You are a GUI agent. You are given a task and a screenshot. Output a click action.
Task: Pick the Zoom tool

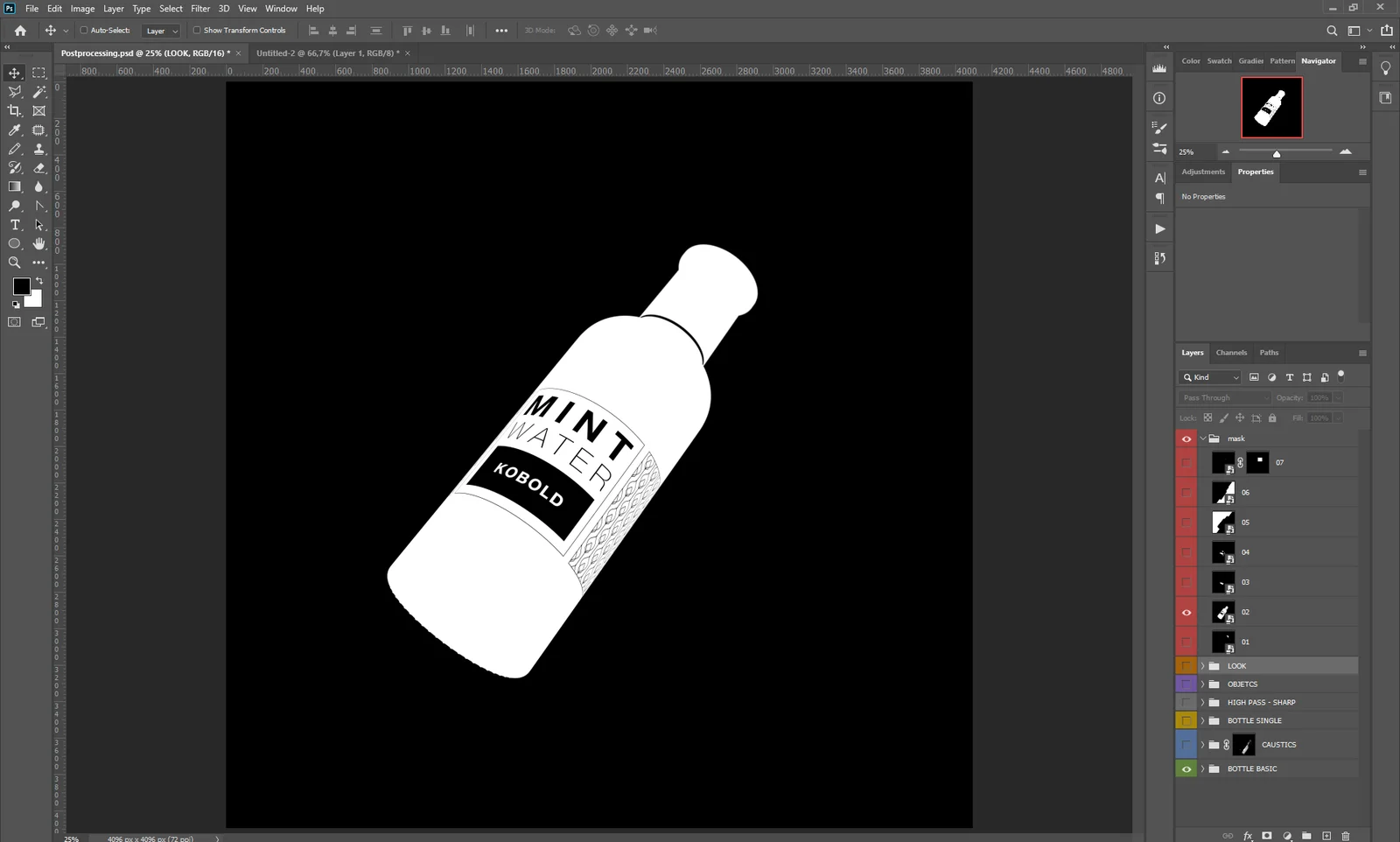click(14, 263)
